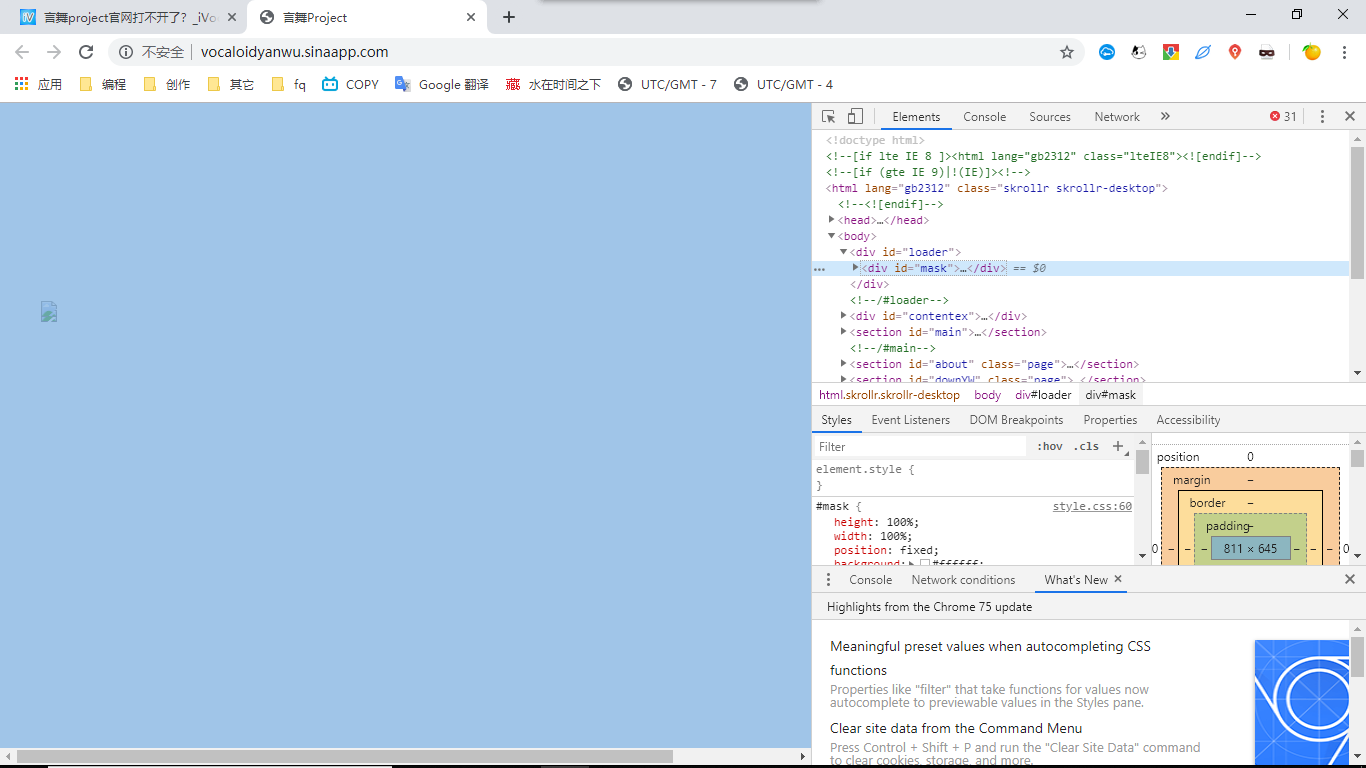Click the Chrome download extension icon

[x=1171, y=52]
